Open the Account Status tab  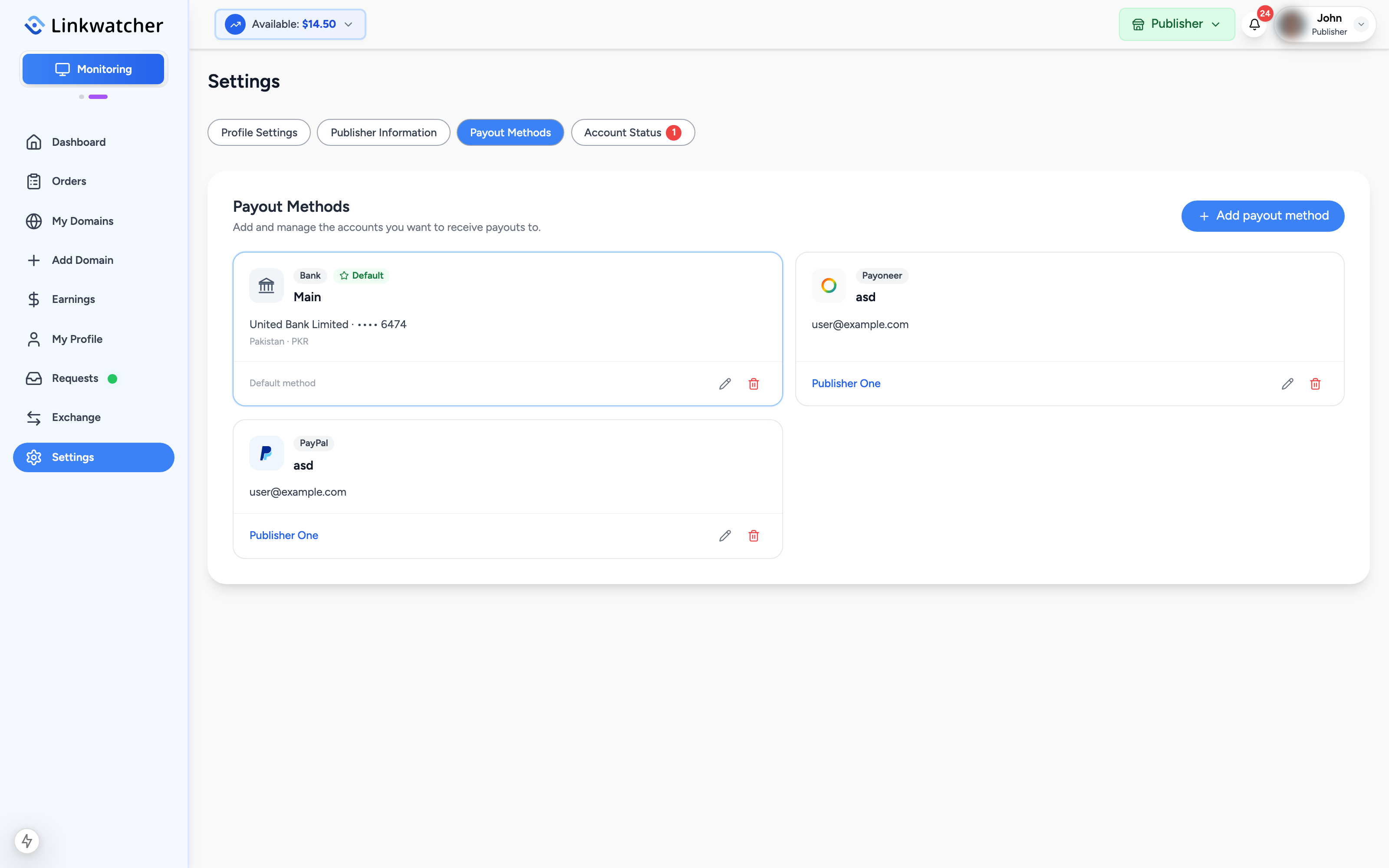632,133
